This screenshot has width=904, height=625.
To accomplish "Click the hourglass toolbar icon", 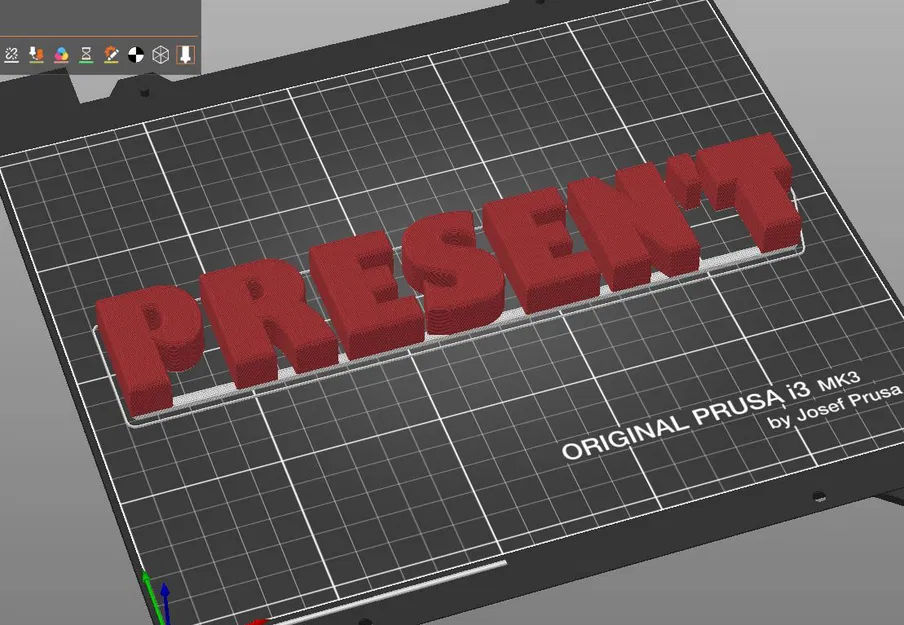I will [x=86, y=55].
